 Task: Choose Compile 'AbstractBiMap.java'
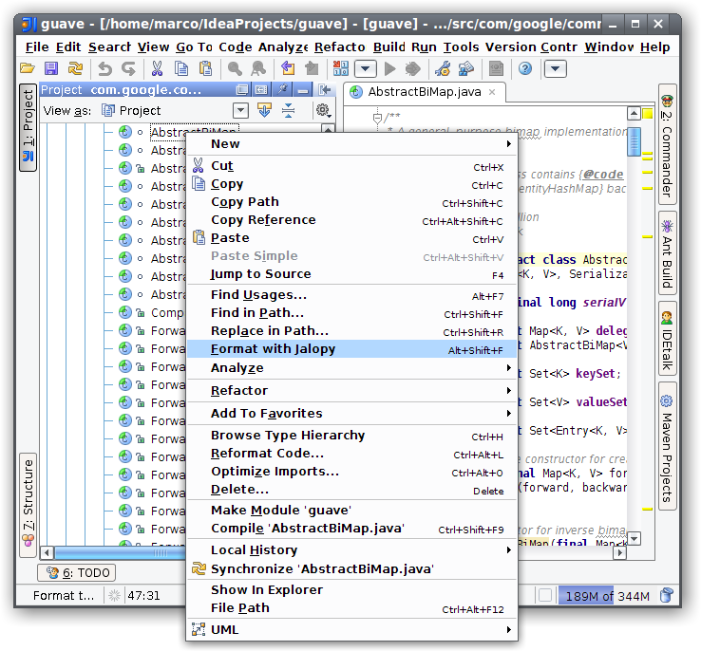point(352,528)
